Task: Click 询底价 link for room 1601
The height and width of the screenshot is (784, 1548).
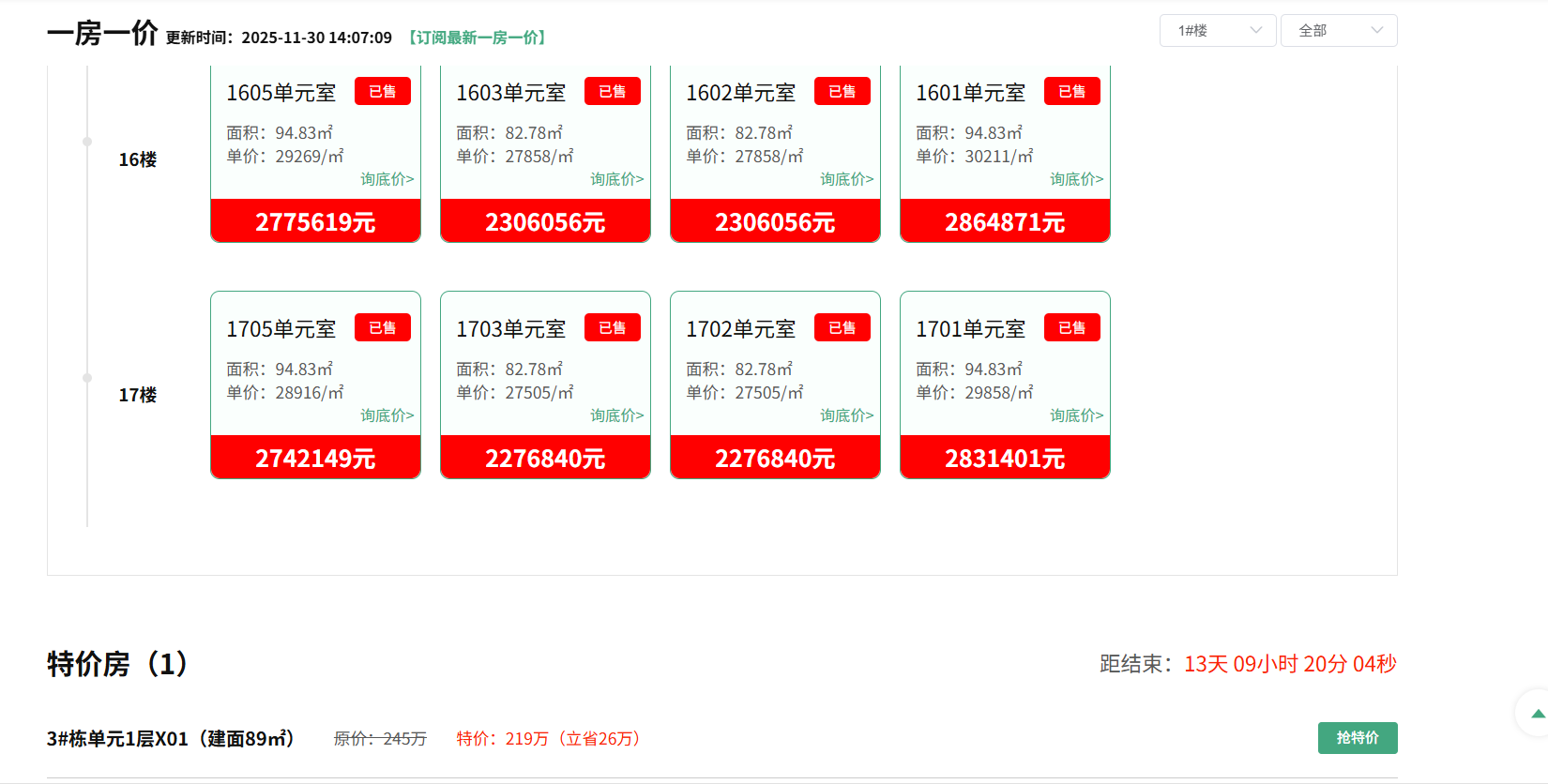Action: tap(1076, 179)
